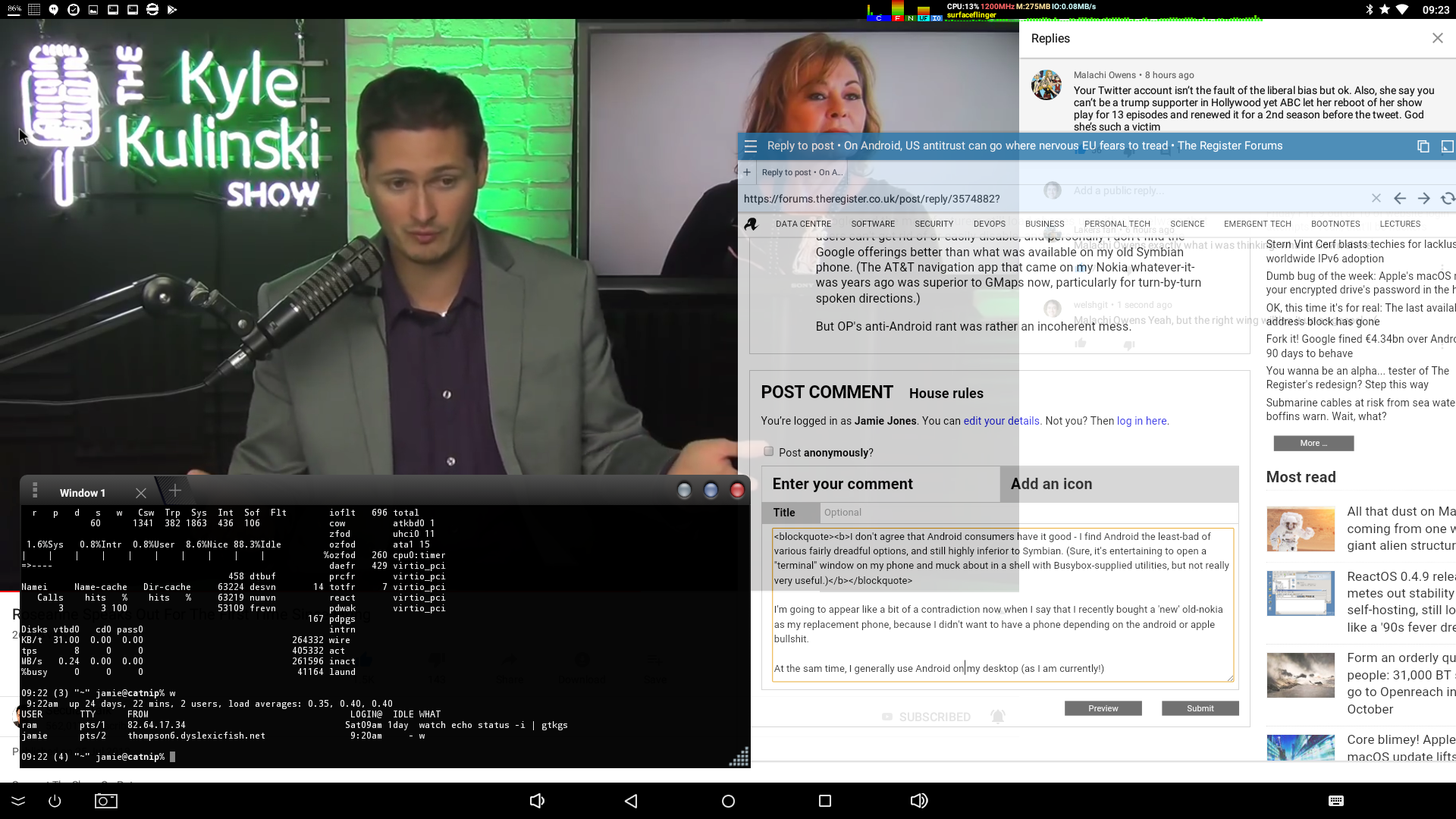Tap the screenshot camera icon in navbar
Viewport: 1456px width, 819px height.
tap(105, 801)
